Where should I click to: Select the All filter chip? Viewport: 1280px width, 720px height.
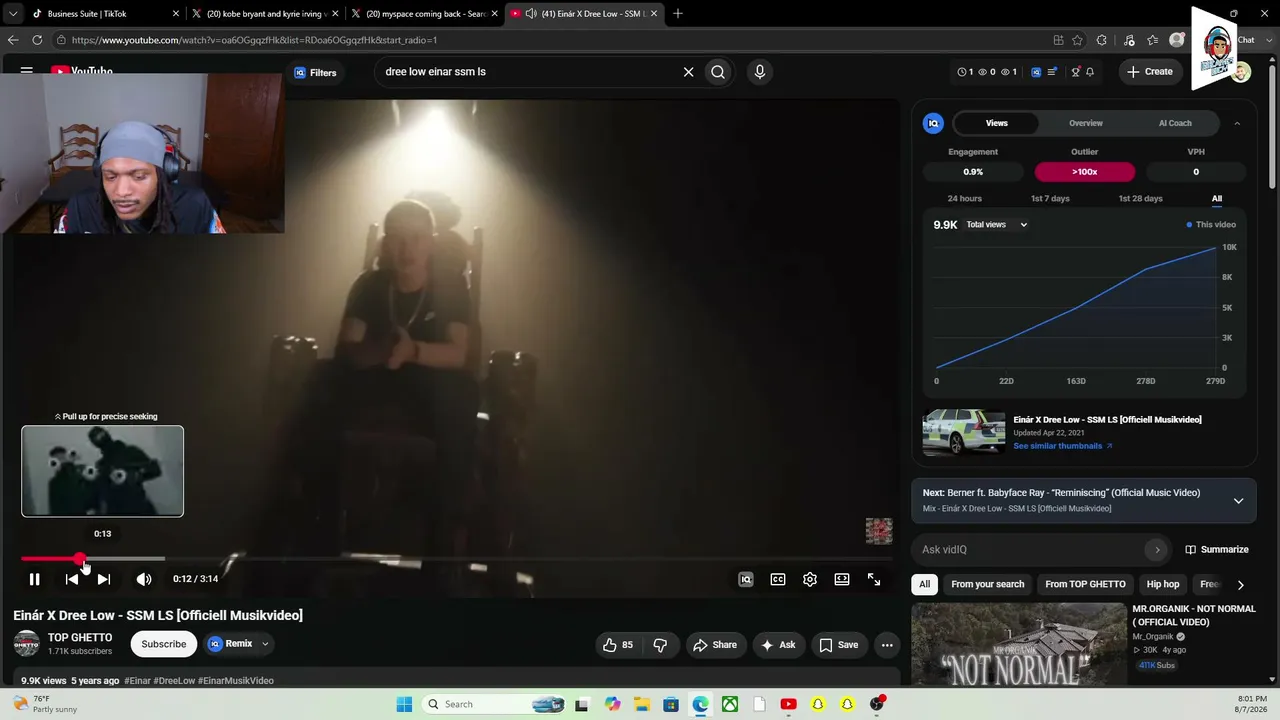coord(925,584)
